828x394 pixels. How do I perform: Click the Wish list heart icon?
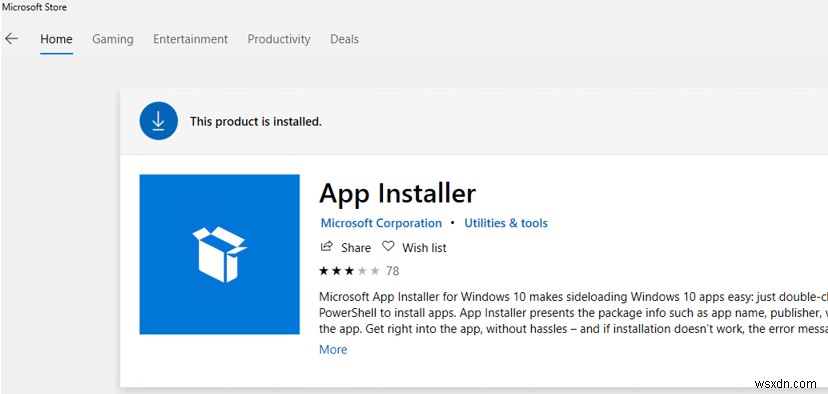coord(388,247)
